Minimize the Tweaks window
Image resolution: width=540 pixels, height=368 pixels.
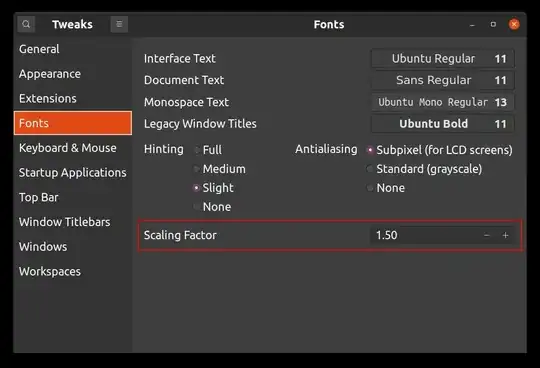click(472, 25)
